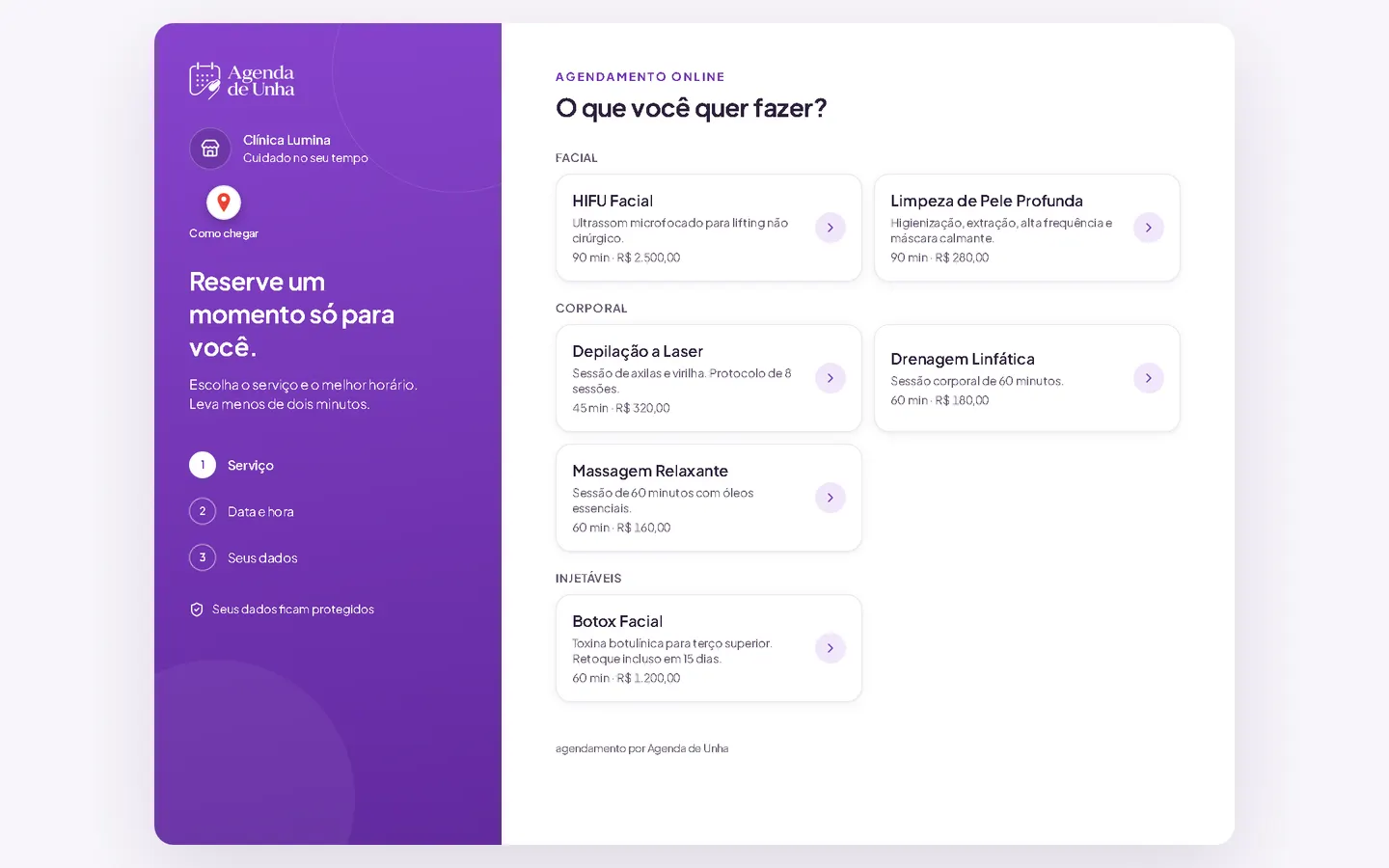Click the AGENDAMENTO ONLINE label
The image size is (1389, 868).
640,77
